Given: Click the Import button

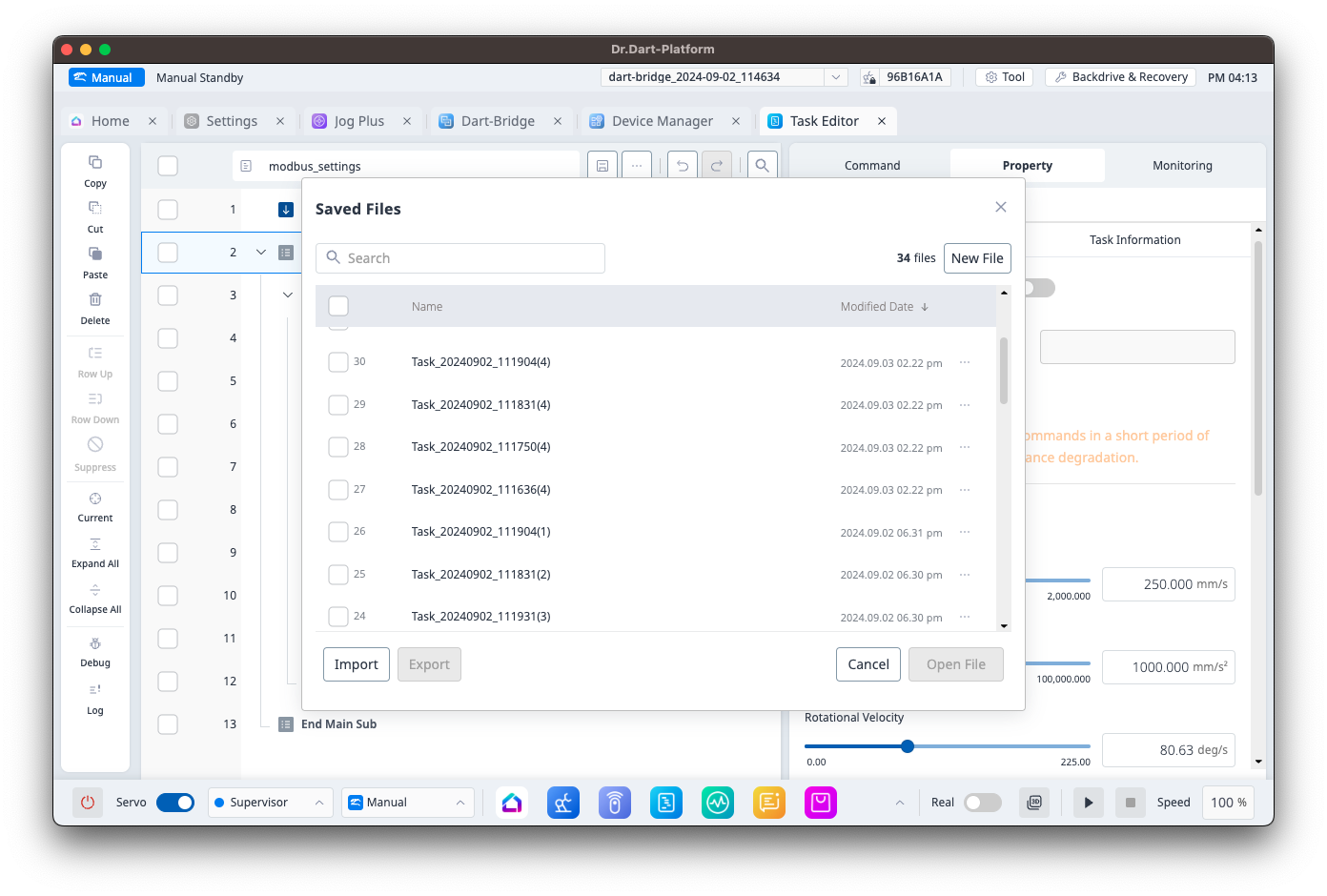Looking at the screenshot, I should tap(357, 664).
